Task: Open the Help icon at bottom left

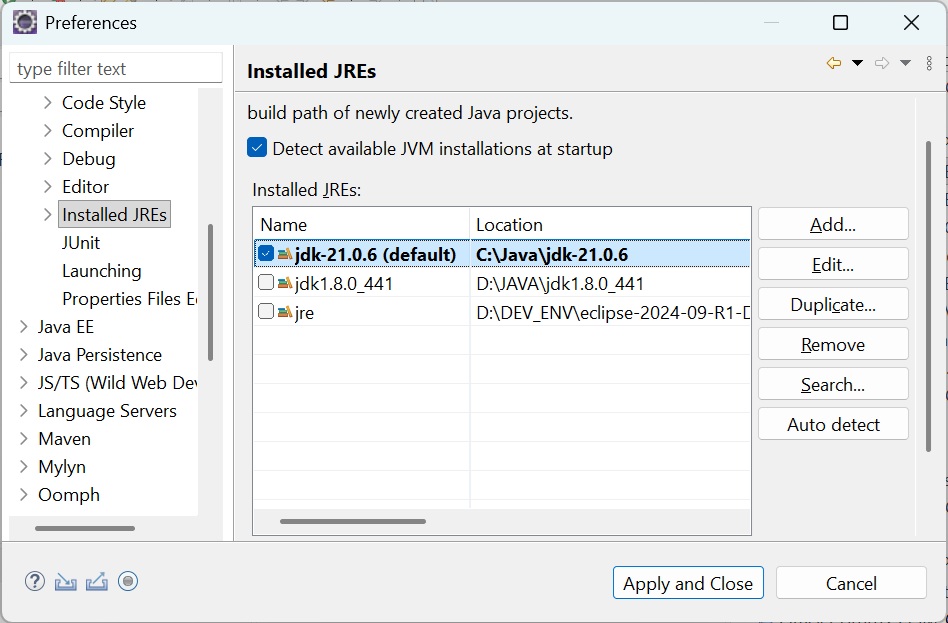Action: 34,581
